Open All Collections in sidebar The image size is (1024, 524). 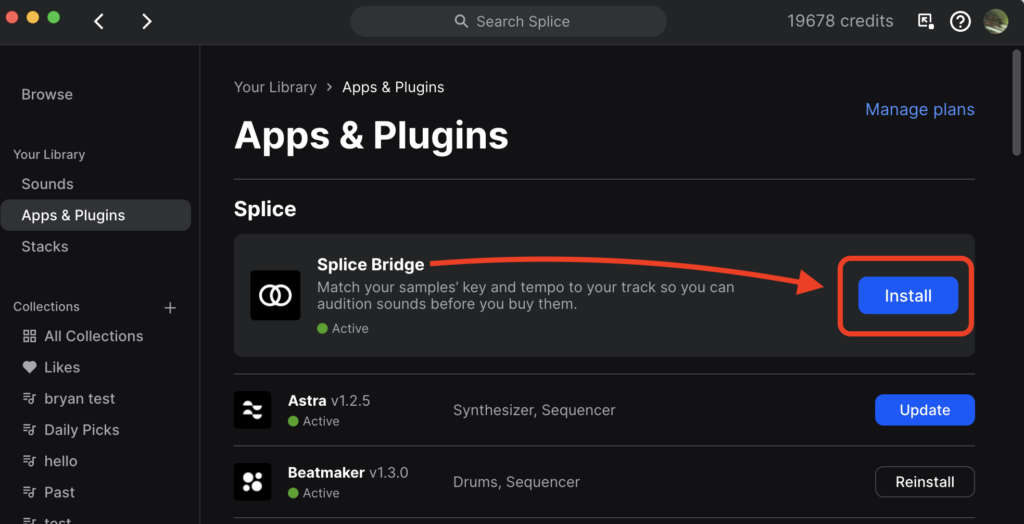pyautogui.click(x=83, y=336)
